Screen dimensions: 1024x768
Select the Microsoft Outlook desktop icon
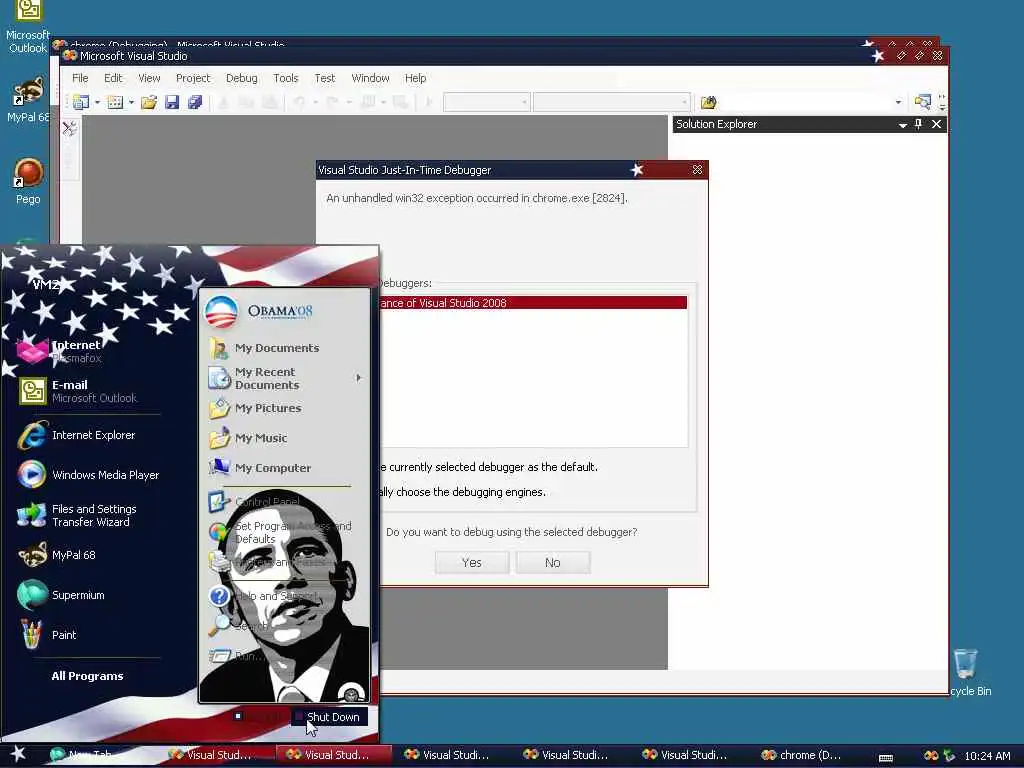(x=27, y=27)
